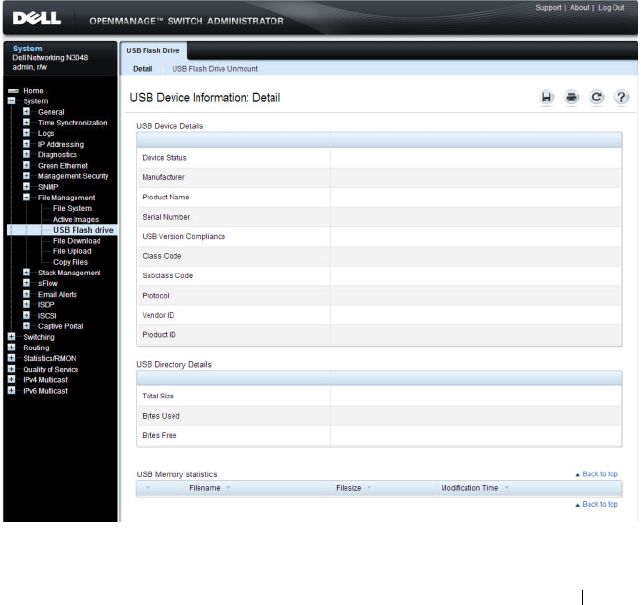
Task: Expand the Captive Portal node
Action: 27,326
